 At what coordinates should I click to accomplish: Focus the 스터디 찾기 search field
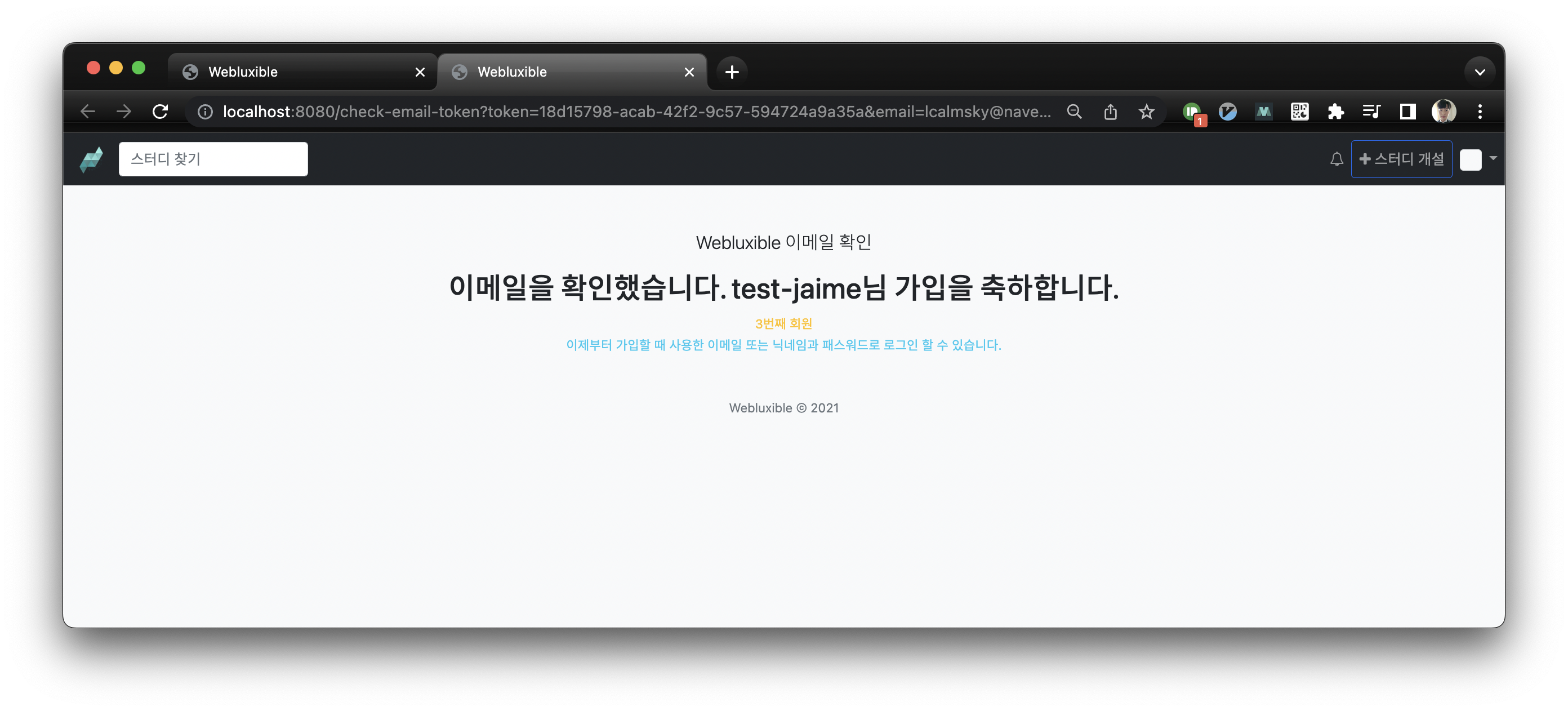coord(213,159)
